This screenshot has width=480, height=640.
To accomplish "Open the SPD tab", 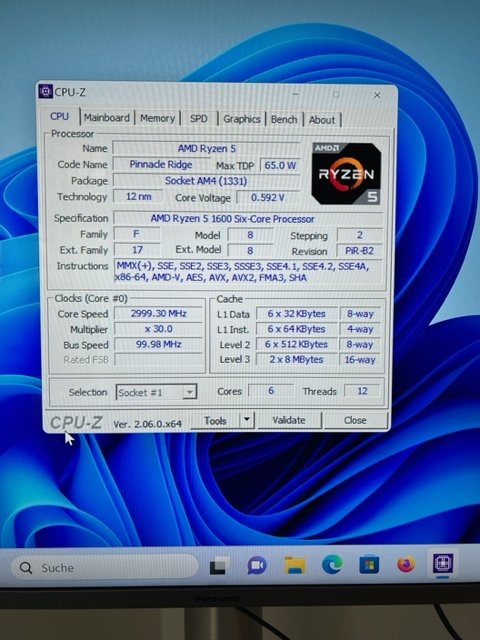I will [199, 119].
